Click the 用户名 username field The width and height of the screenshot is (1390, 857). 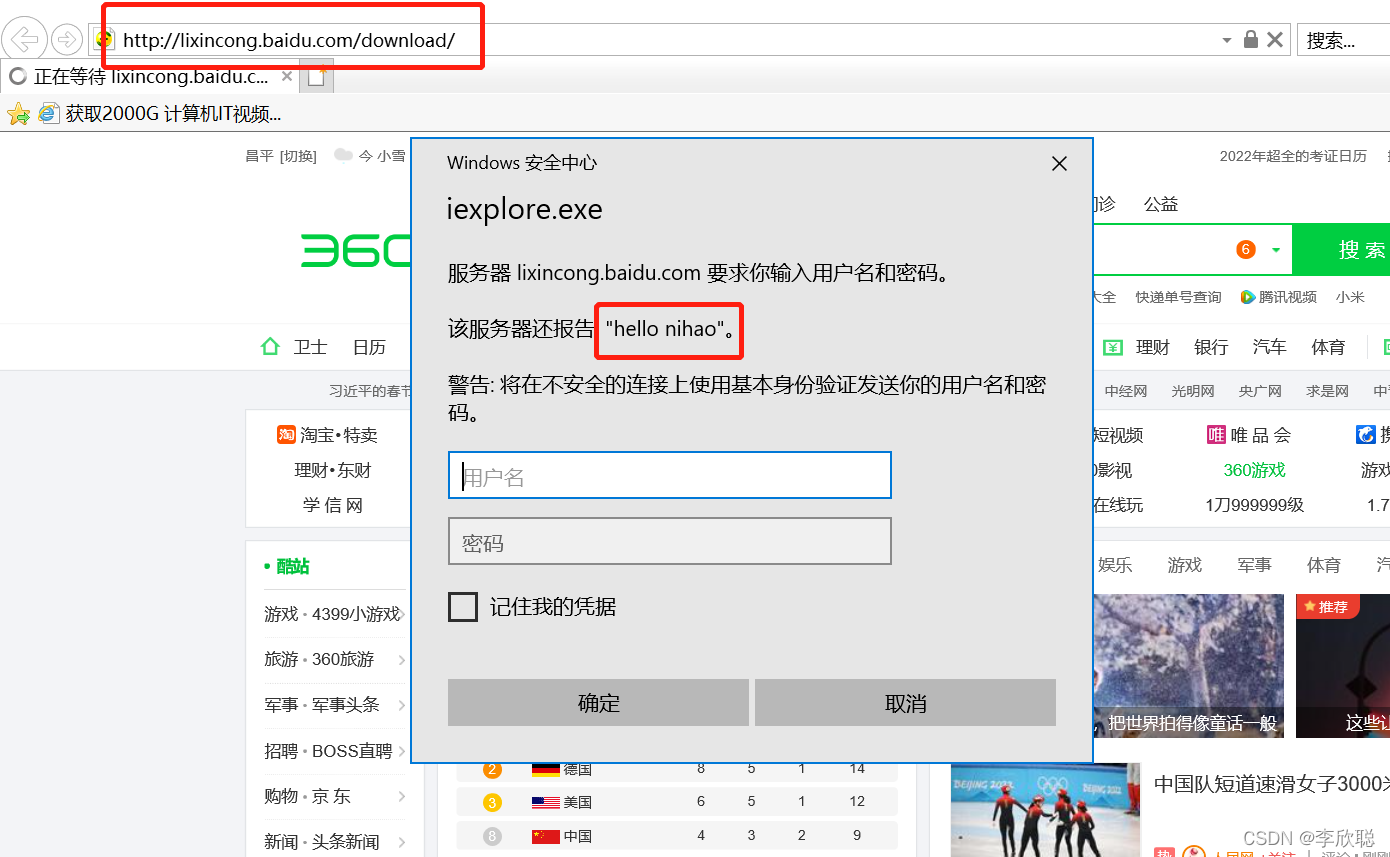(669, 475)
